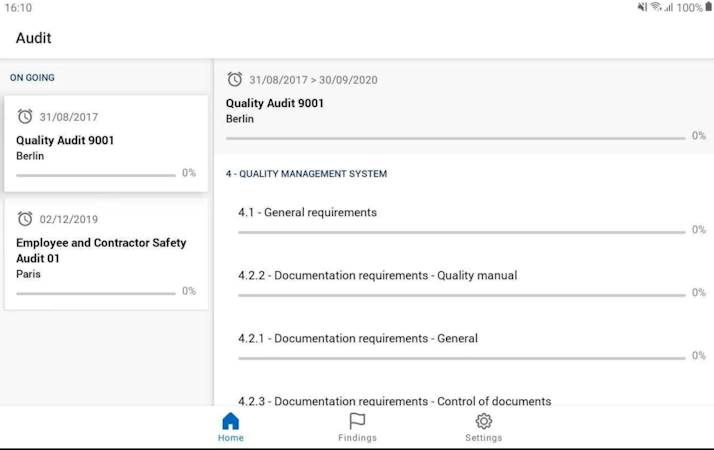Viewport: 714px width, 450px height.
Task: Open 4.2.2 Documentation requirements - Quality manual
Action: pos(377,276)
